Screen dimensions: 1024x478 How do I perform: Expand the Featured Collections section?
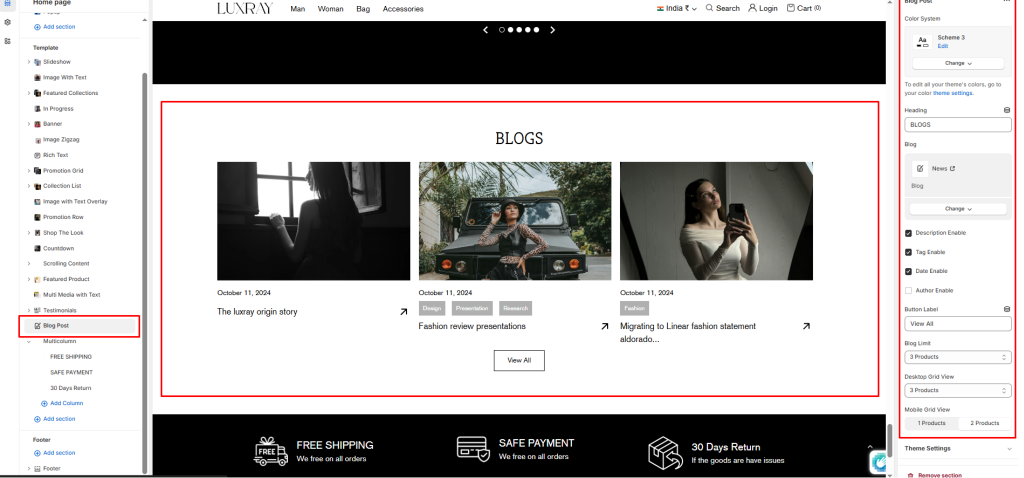point(29,93)
